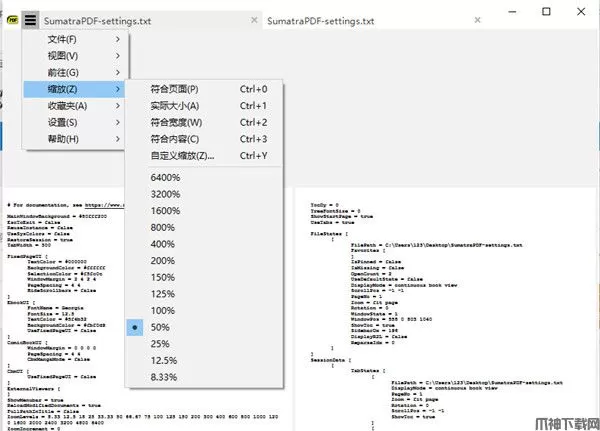Set zoom to 25%
600x431 pixels.
pos(205,344)
